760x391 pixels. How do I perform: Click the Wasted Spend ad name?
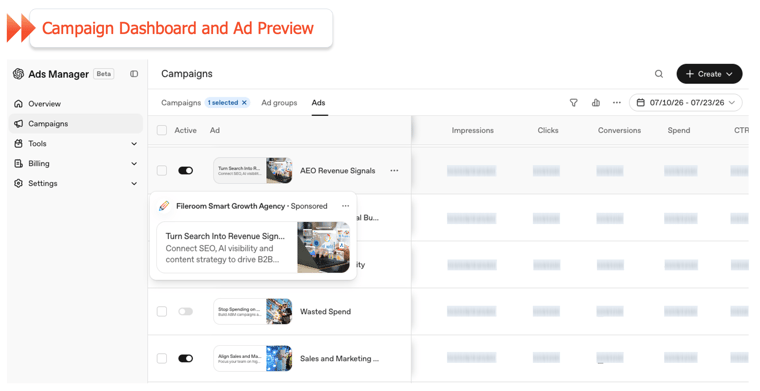tap(325, 312)
